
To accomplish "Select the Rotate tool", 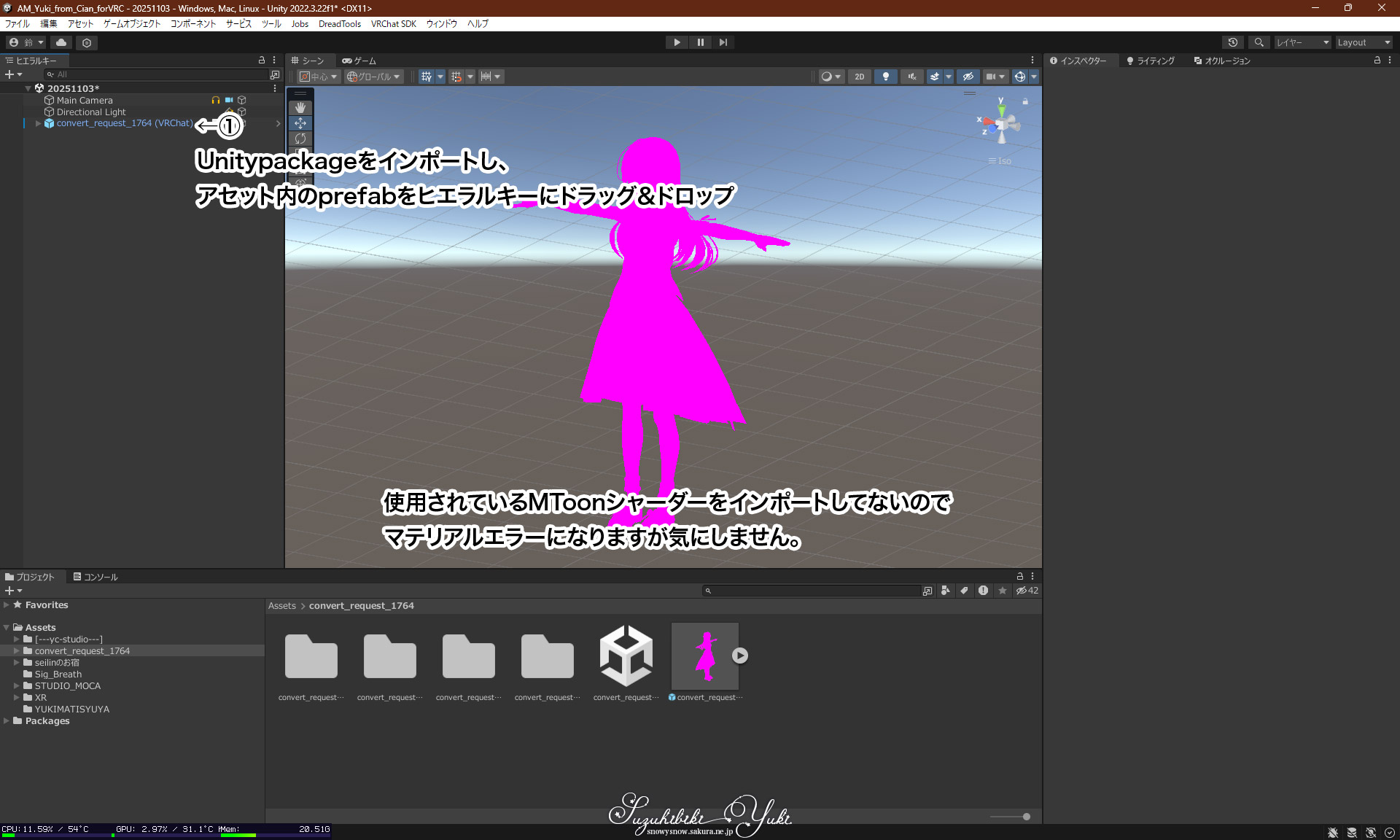I will pos(300,138).
